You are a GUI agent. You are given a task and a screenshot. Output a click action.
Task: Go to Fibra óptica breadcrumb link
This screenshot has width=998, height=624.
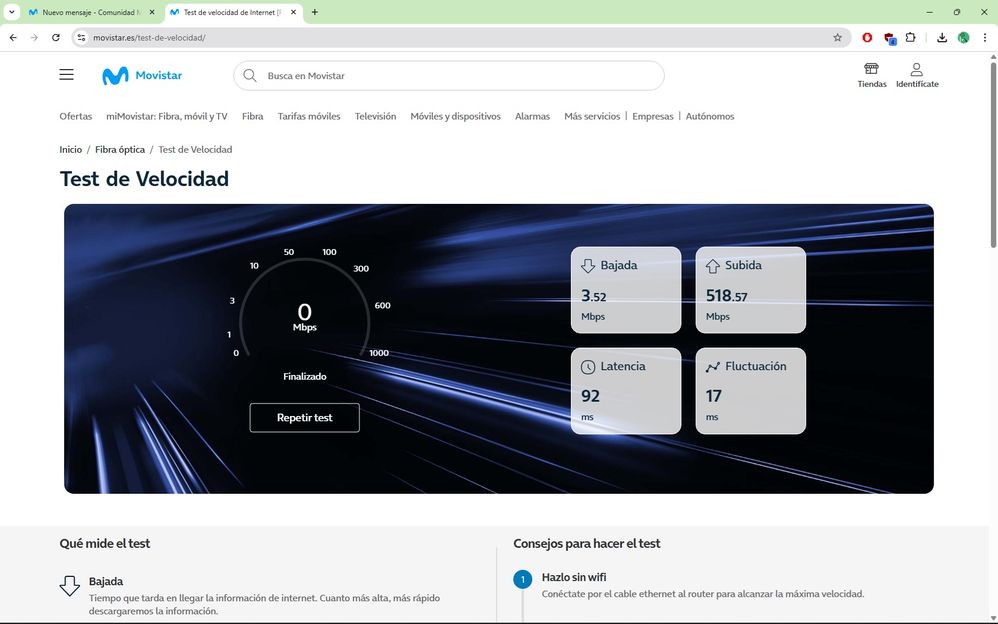[x=120, y=149]
